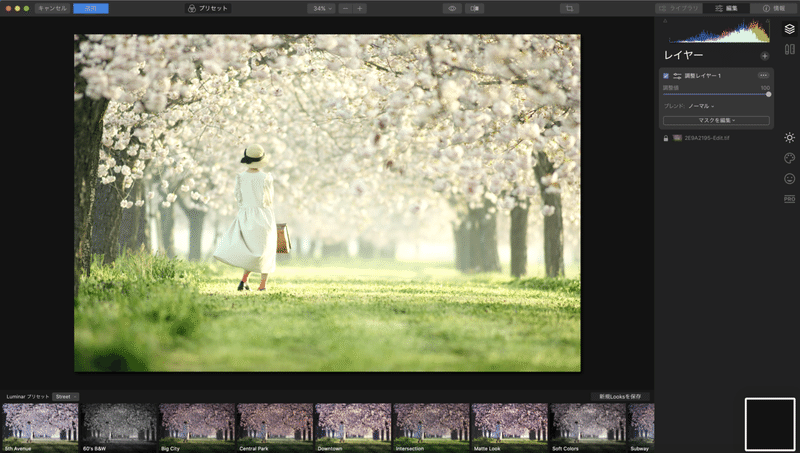The height and width of the screenshot is (453, 800).
Task: Switch to the 情報 tab
Action: [x=774, y=8]
